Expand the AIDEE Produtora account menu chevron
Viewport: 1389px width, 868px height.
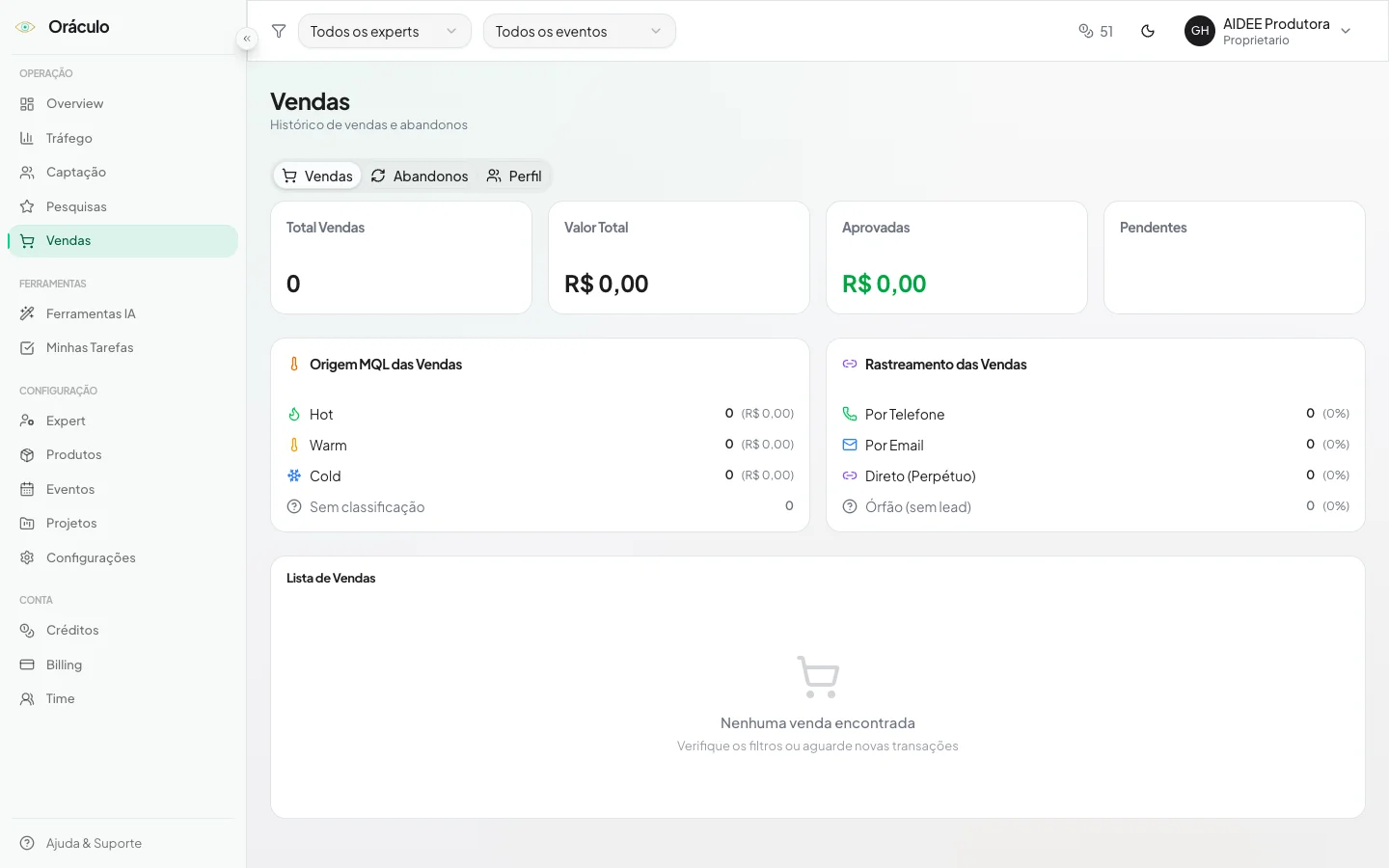coord(1346,31)
